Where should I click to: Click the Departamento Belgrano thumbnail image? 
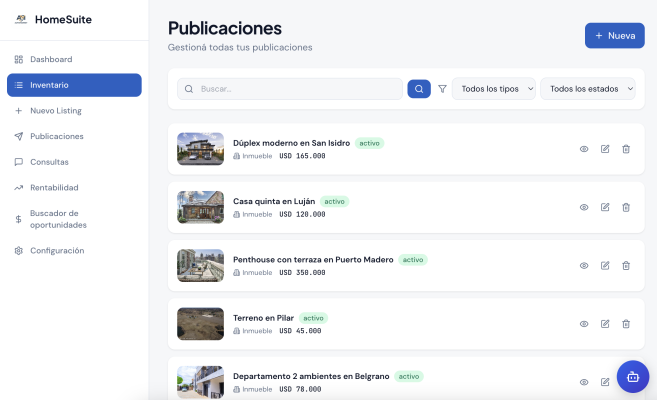(200, 382)
